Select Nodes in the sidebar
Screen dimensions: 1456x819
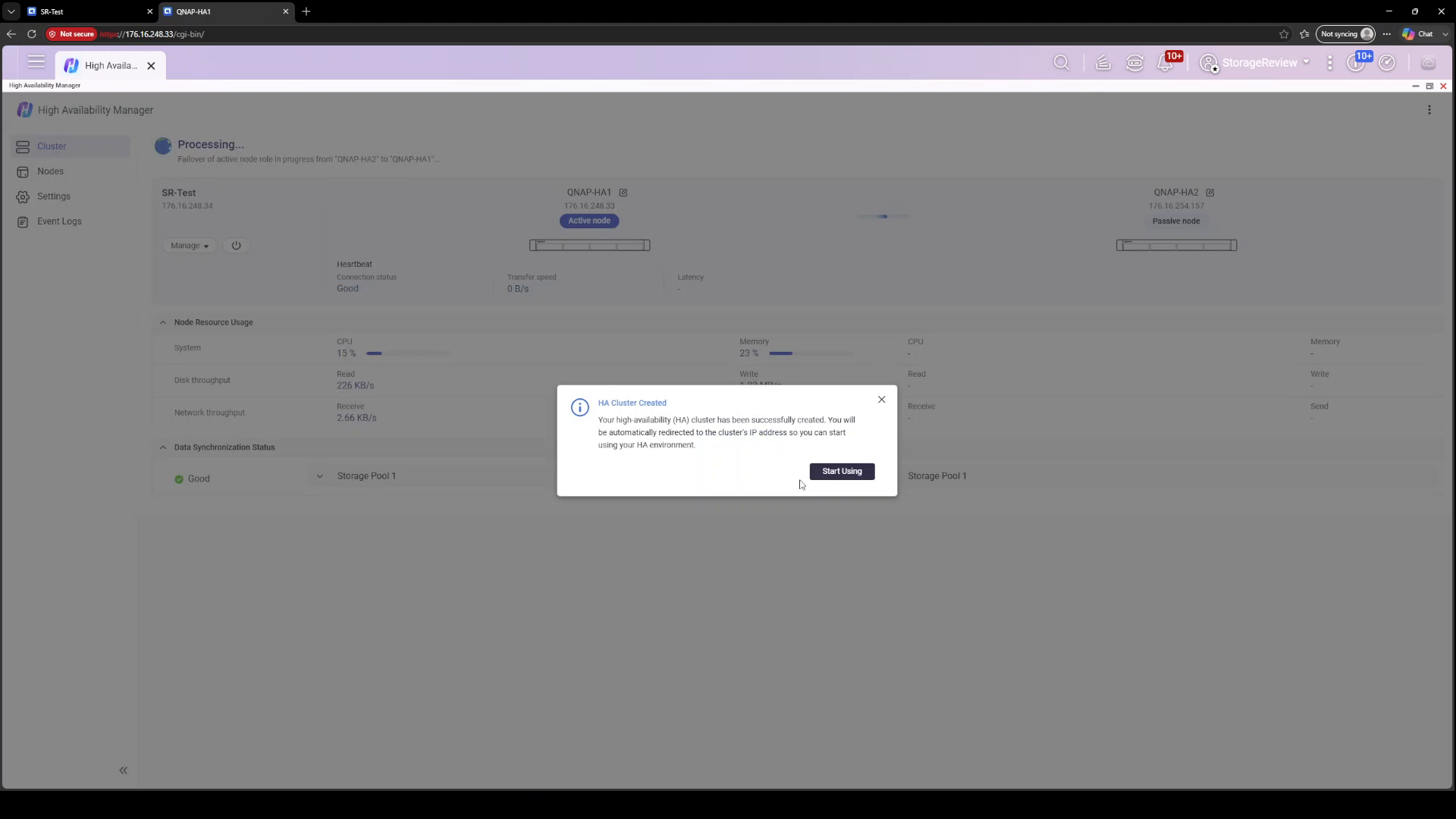pyautogui.click(x=71, y=171)
